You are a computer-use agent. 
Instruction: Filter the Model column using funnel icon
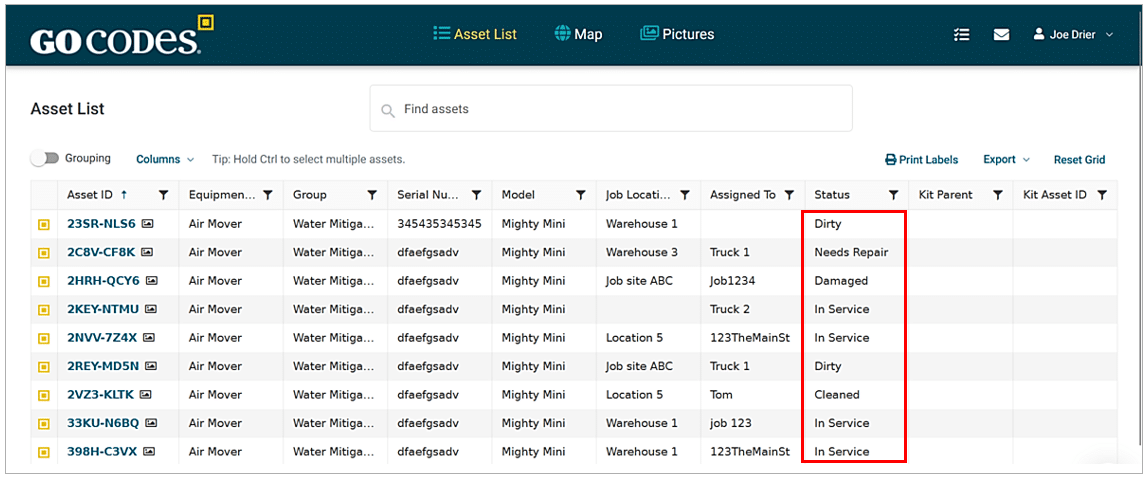[x=580, y=195]
